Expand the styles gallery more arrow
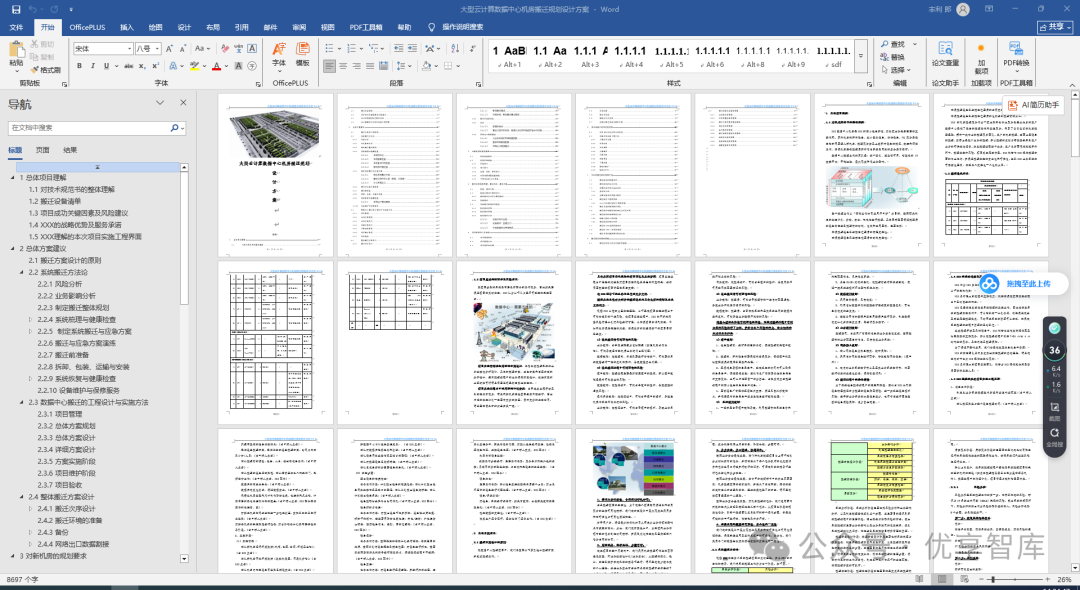Viewport: 1080px width, 590px height. (861, 56)
